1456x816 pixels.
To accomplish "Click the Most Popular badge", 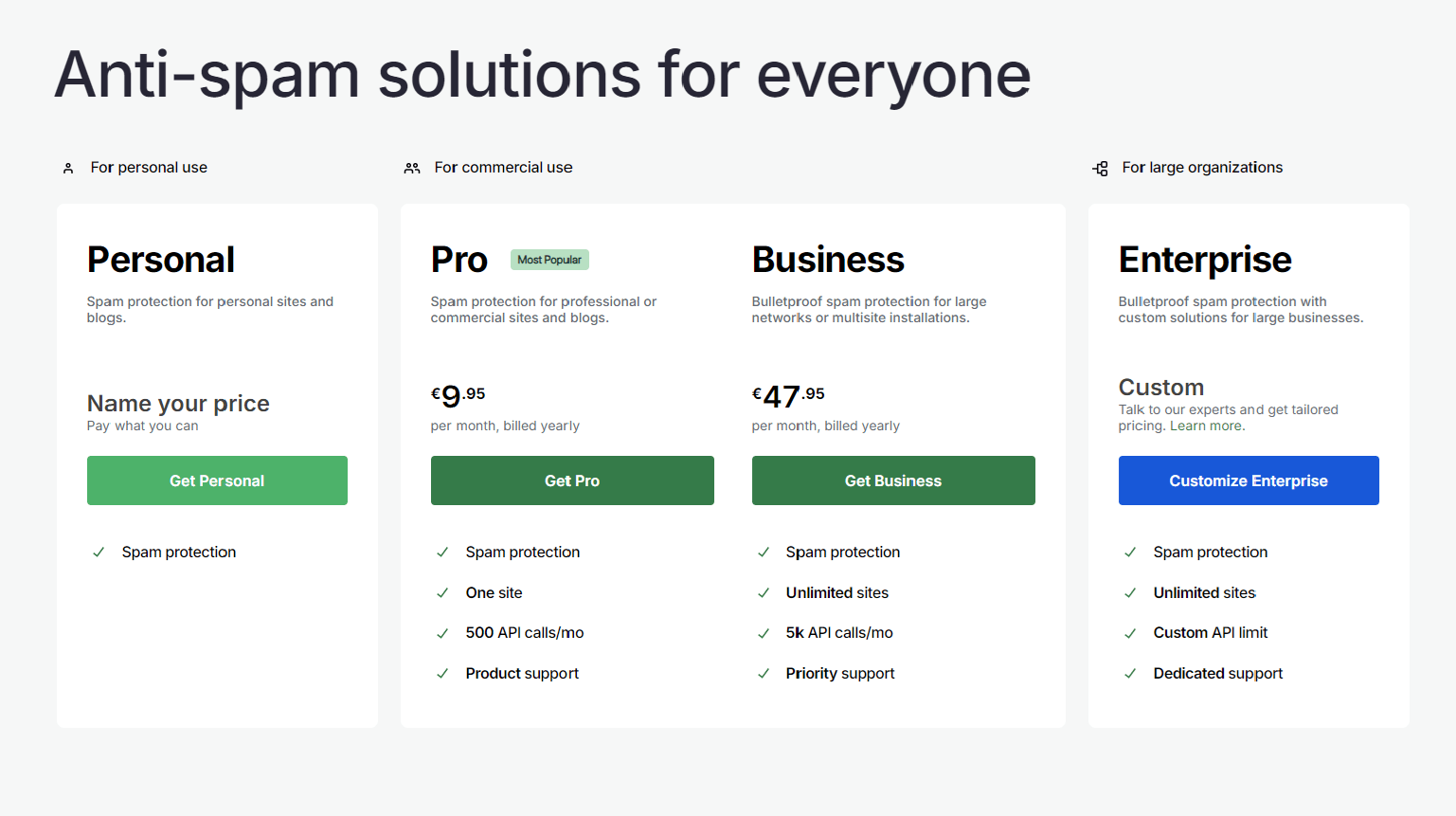I will 549,260.
